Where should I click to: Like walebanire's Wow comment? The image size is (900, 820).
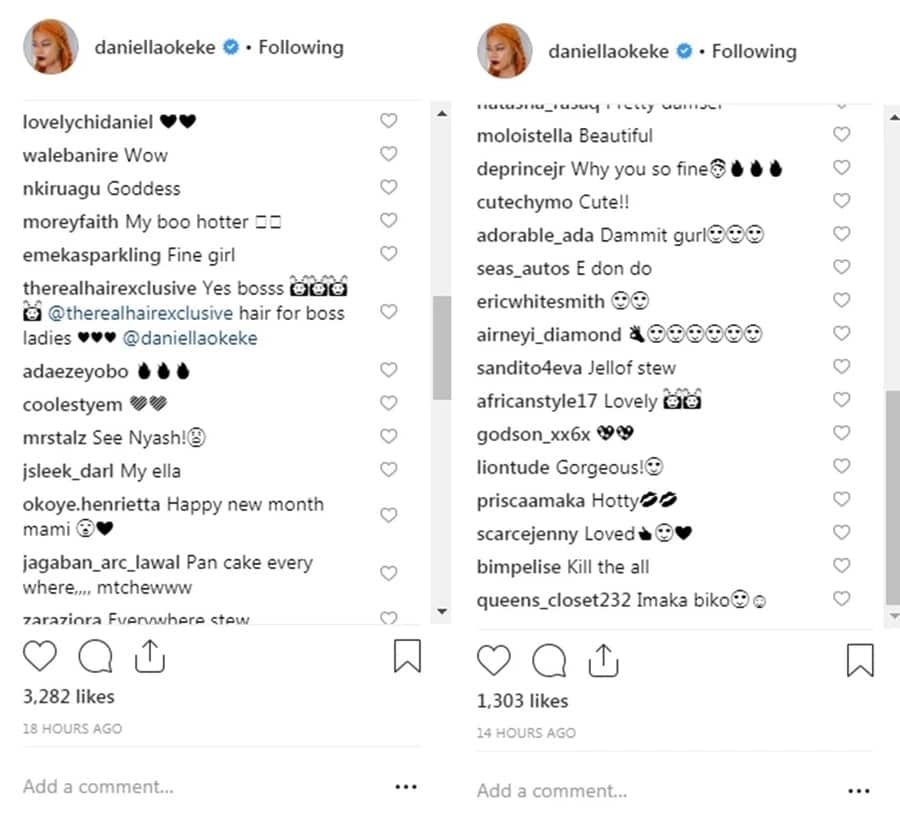click(389, 154)
